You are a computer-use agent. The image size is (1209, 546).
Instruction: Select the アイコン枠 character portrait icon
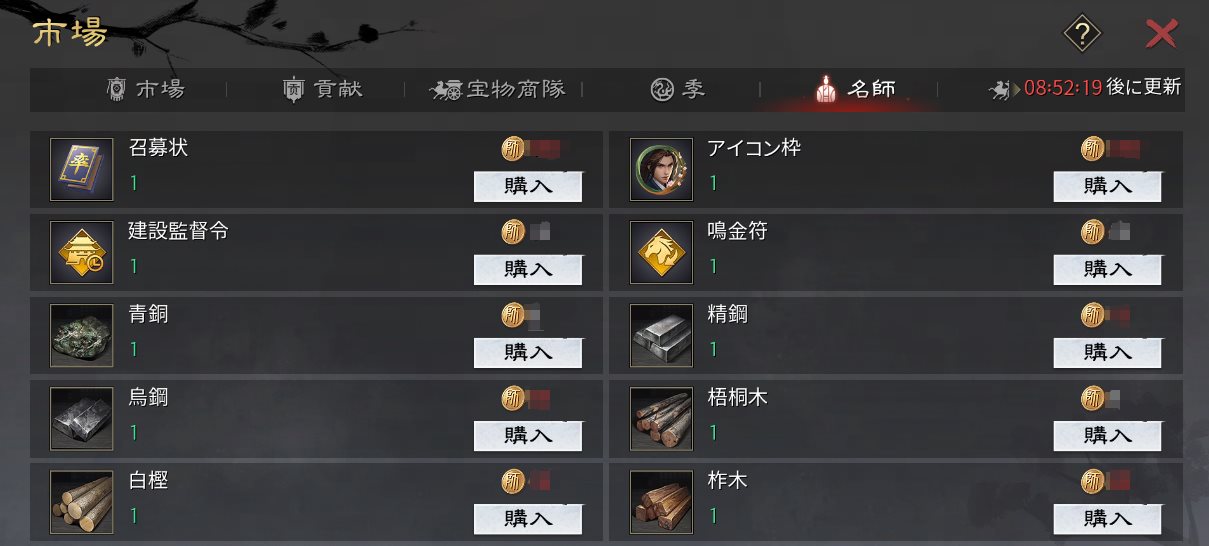[661, 169]
